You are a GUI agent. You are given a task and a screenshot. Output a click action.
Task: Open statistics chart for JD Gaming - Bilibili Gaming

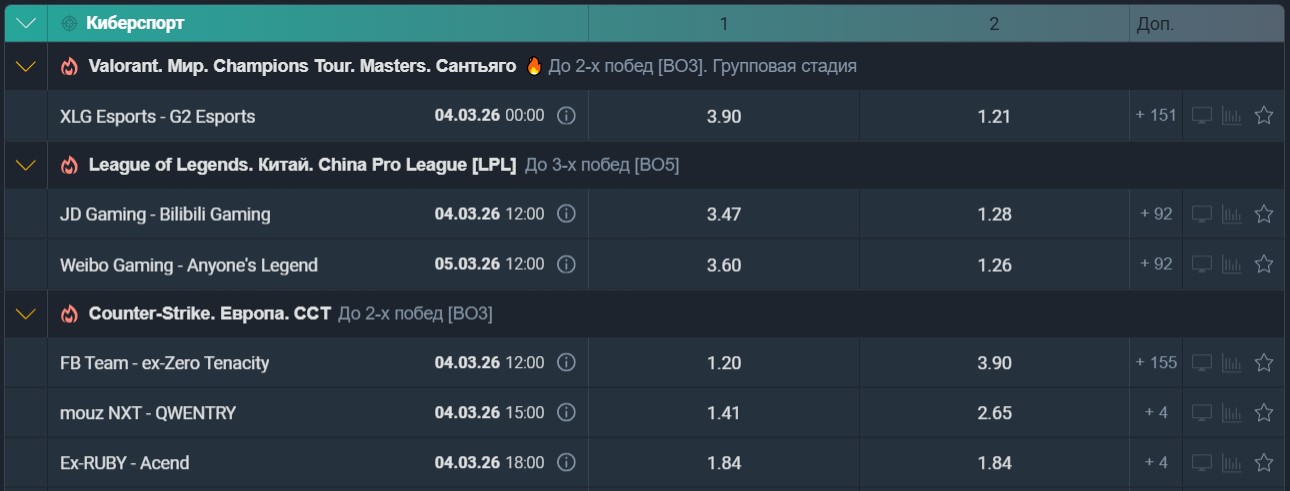point(1232,214)
